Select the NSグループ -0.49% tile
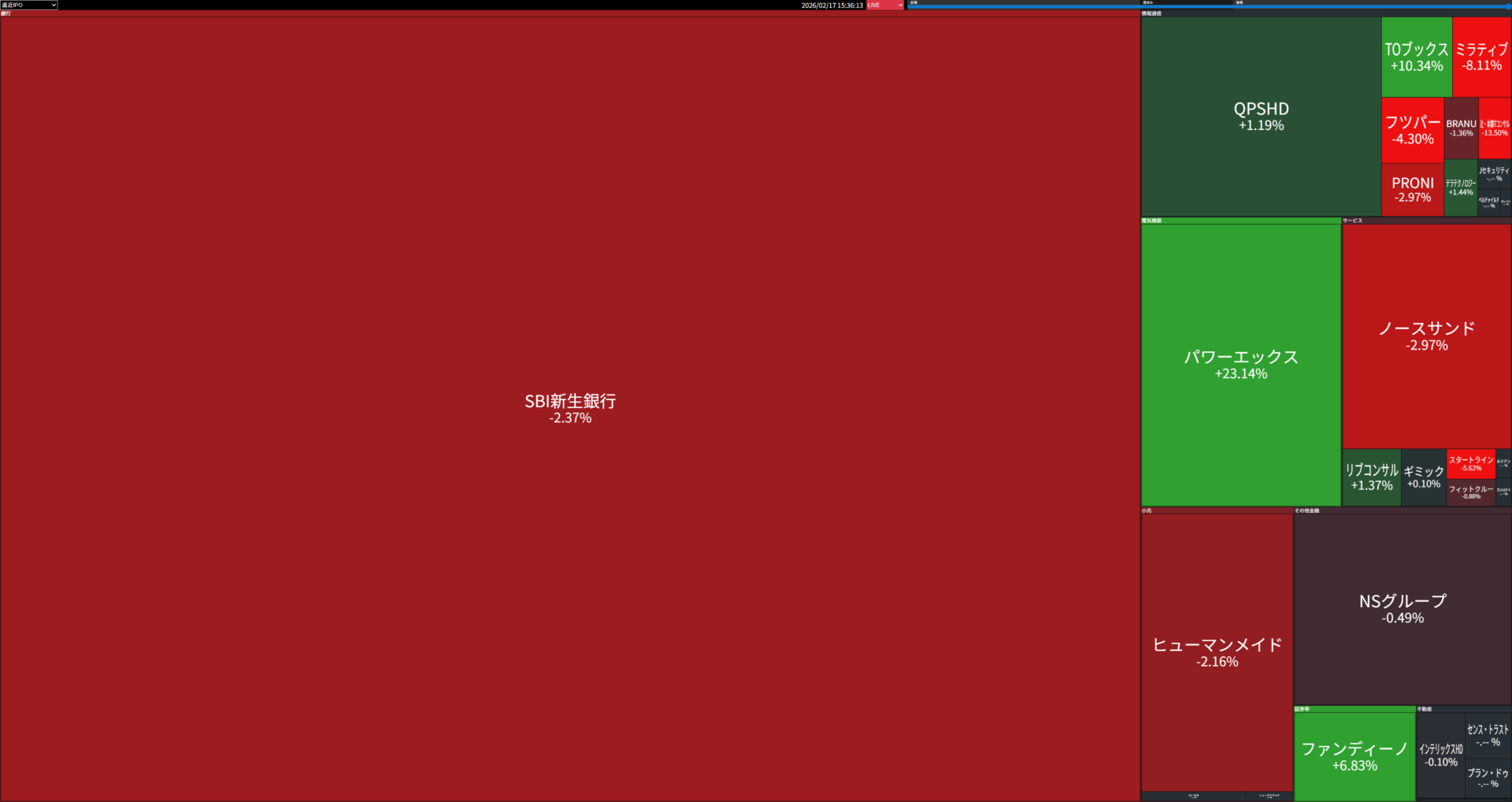This screenshot has height=802, width=1512. (x=1403, y=608)
